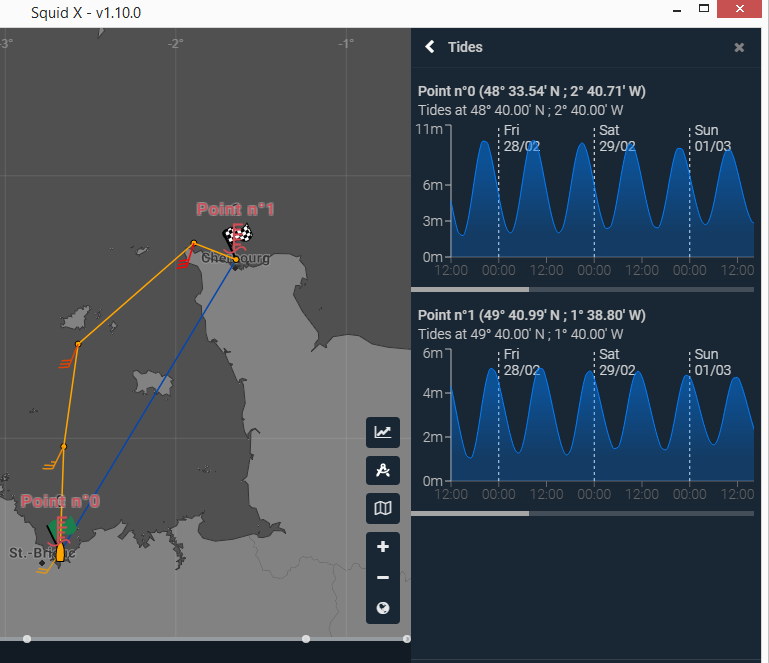Click the Point n°1 tide graph area
The width and height of the screenshot is (769, 663).
click(602, 420)
